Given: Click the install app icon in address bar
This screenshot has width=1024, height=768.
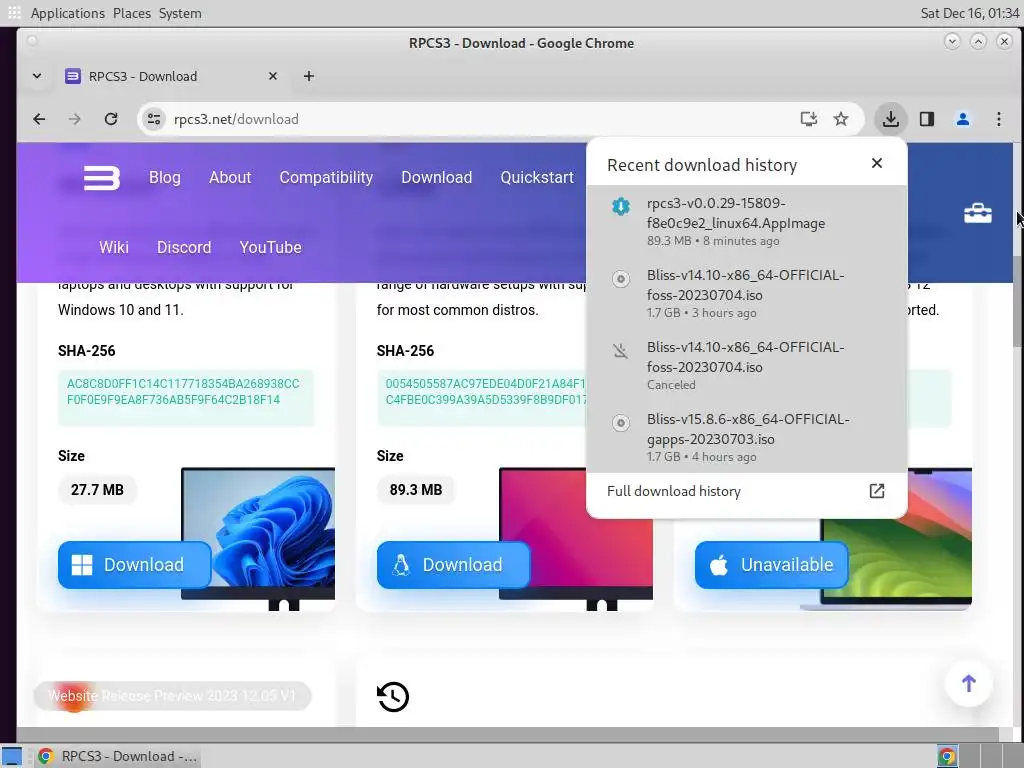Looking at the screenshot, I should point(808,119).
